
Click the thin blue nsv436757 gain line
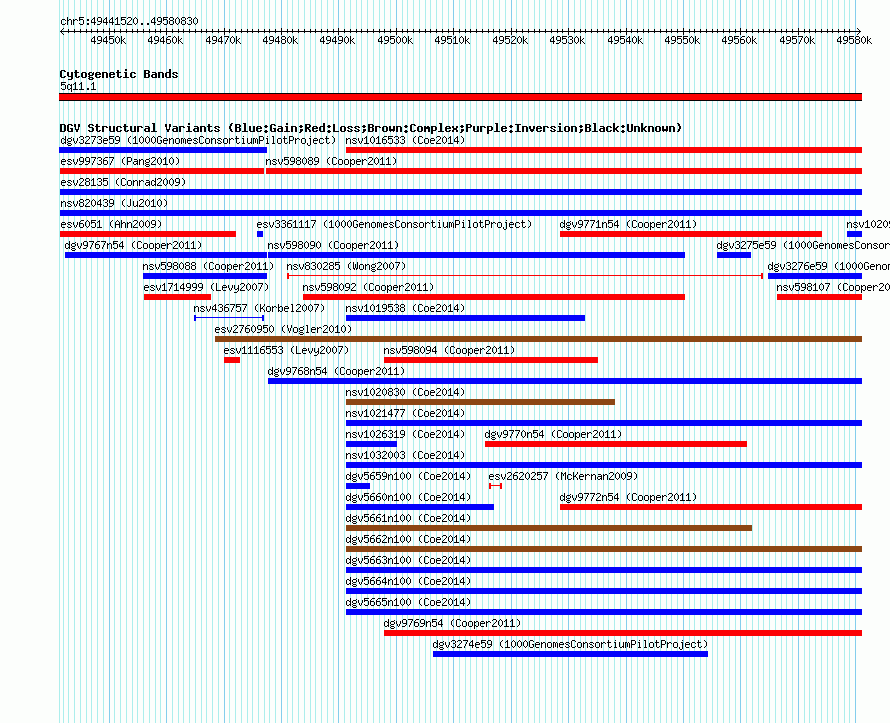coord(229,318)
